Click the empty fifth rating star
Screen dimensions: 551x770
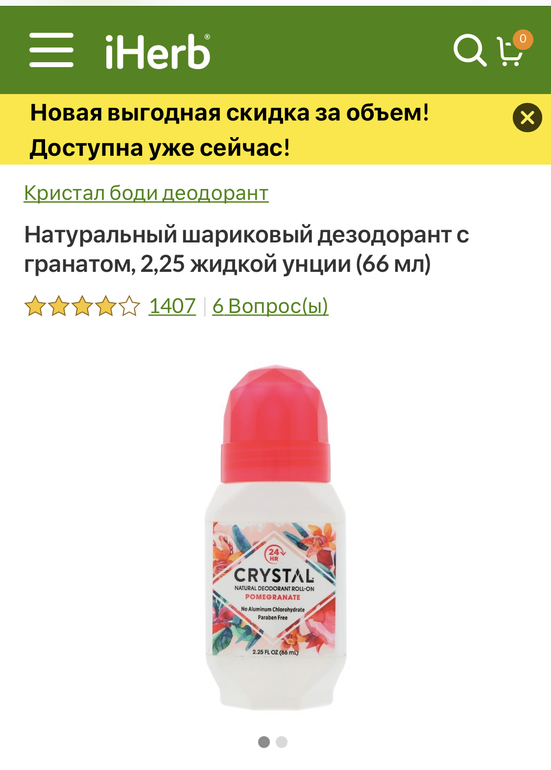[x=129, y=306]
